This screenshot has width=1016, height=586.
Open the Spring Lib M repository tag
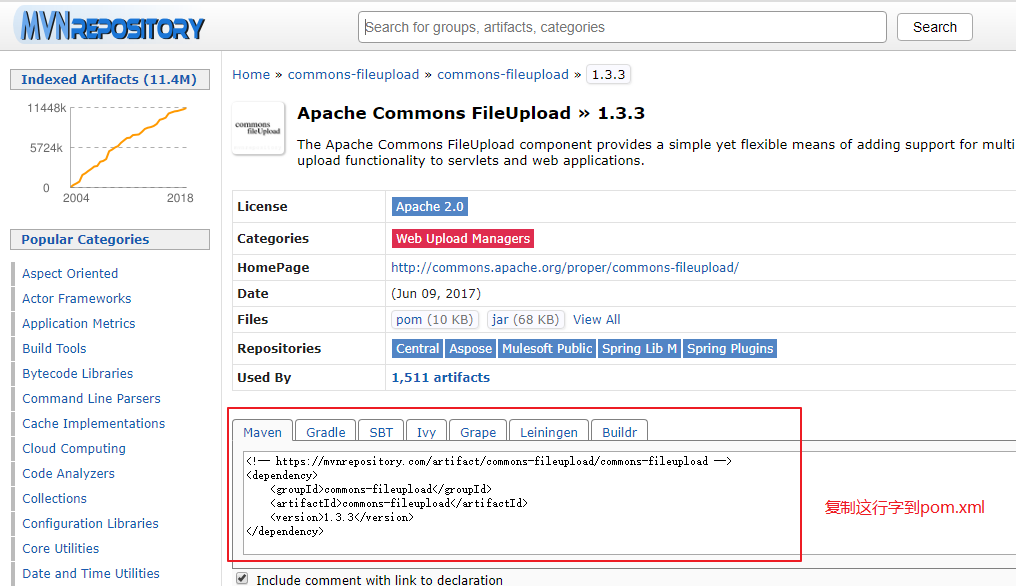(x=639, y=349)
